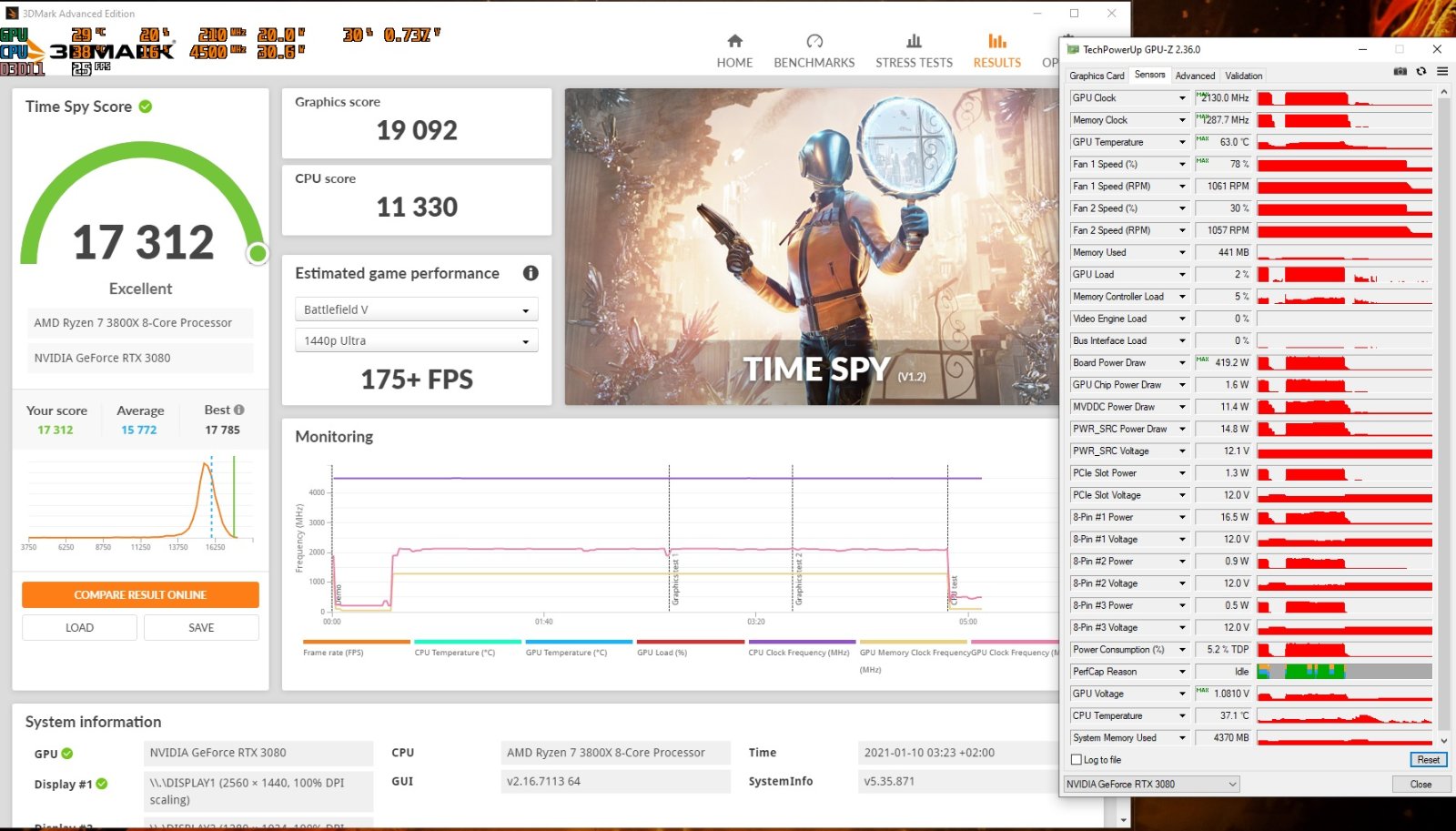The image size is (1456, 831).
Task: Click GPU Clock sensor history graph
Action: (x=1344, y=98)
